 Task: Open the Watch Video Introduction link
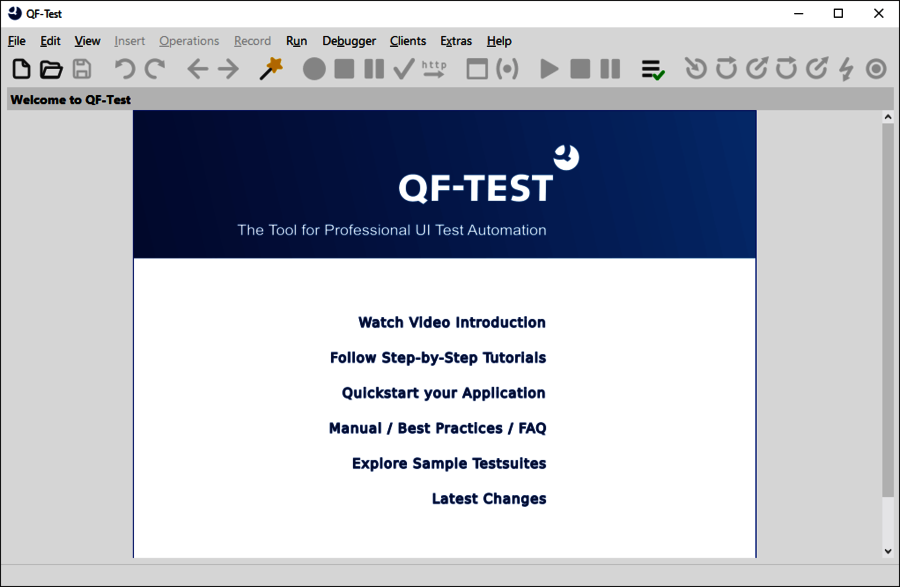tap(452, 322)
